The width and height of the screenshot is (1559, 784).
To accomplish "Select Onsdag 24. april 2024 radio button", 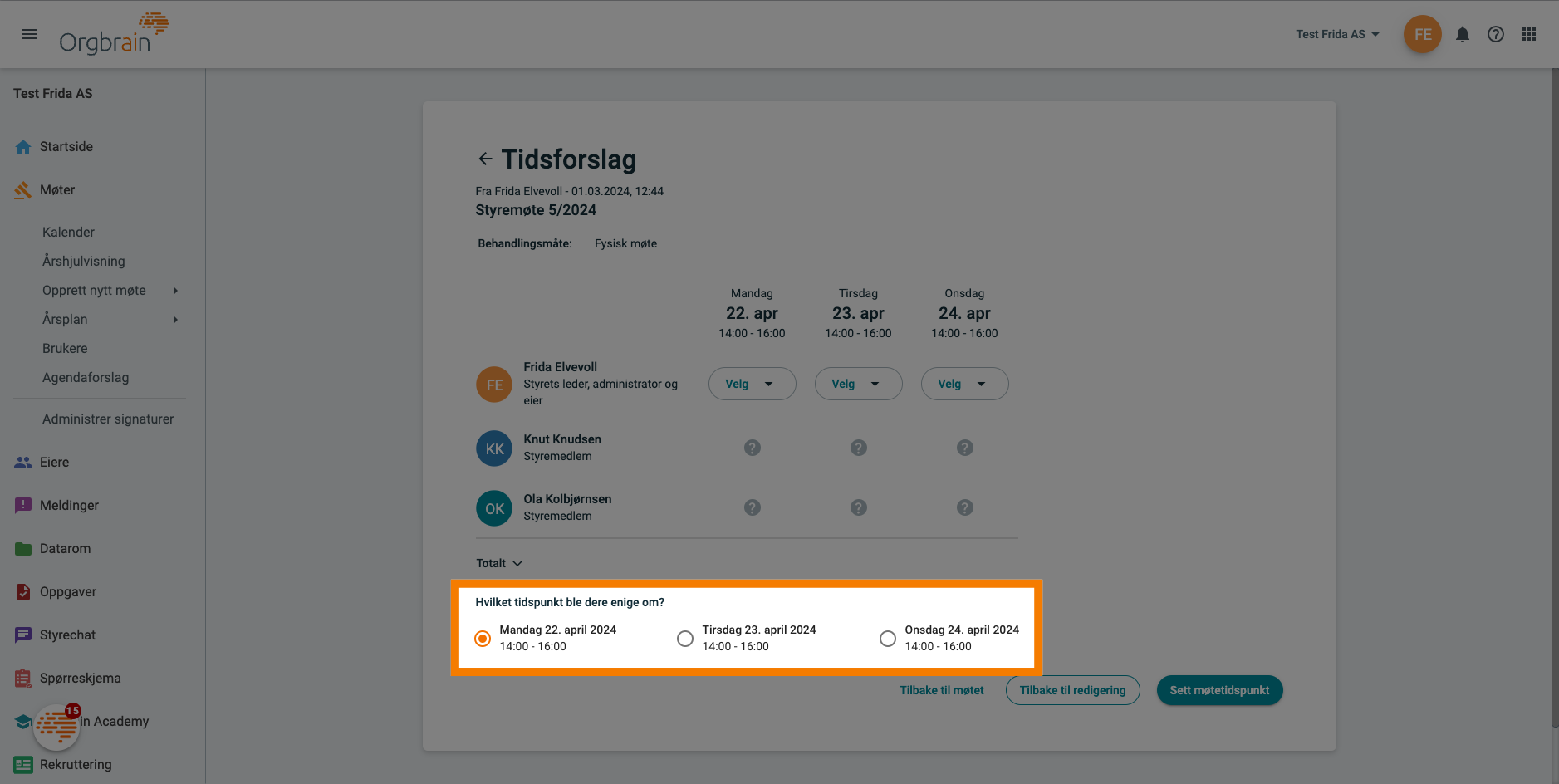I will (888, 639).
